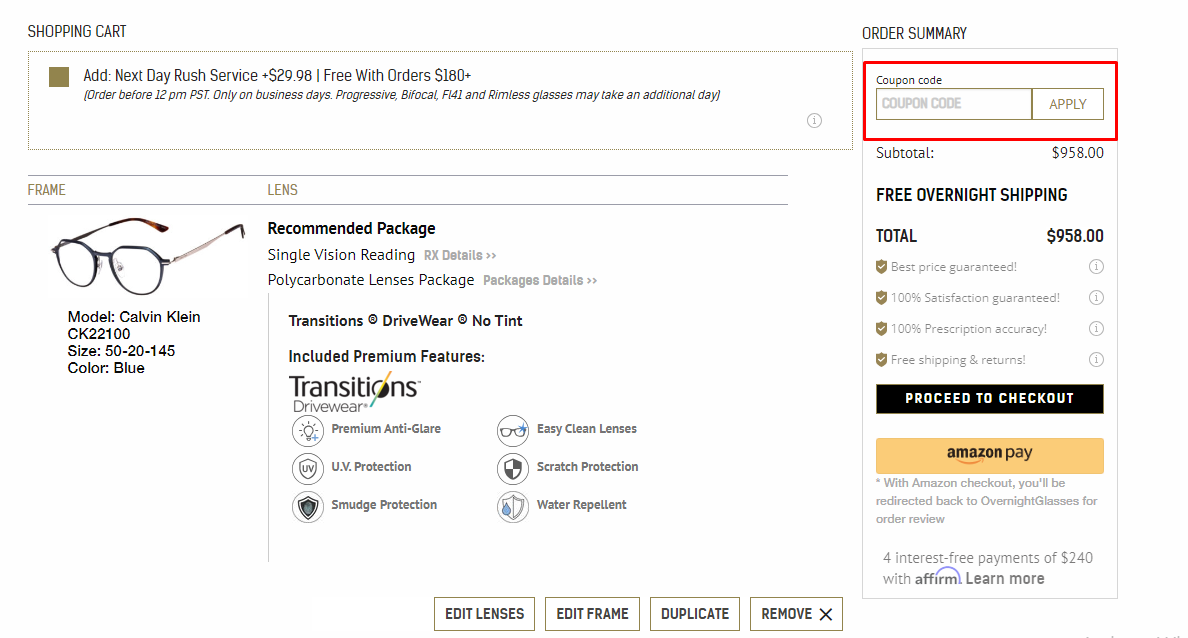Image resolution: width=1188 pixels, height=638 pixels.
Task: Apply the coupon code
Action: pos(1068,104)
